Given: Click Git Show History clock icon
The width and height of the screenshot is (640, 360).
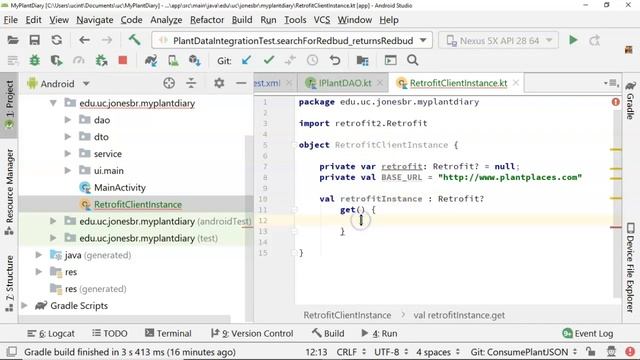Looking at the screenshot, I should tap(312, 61).
